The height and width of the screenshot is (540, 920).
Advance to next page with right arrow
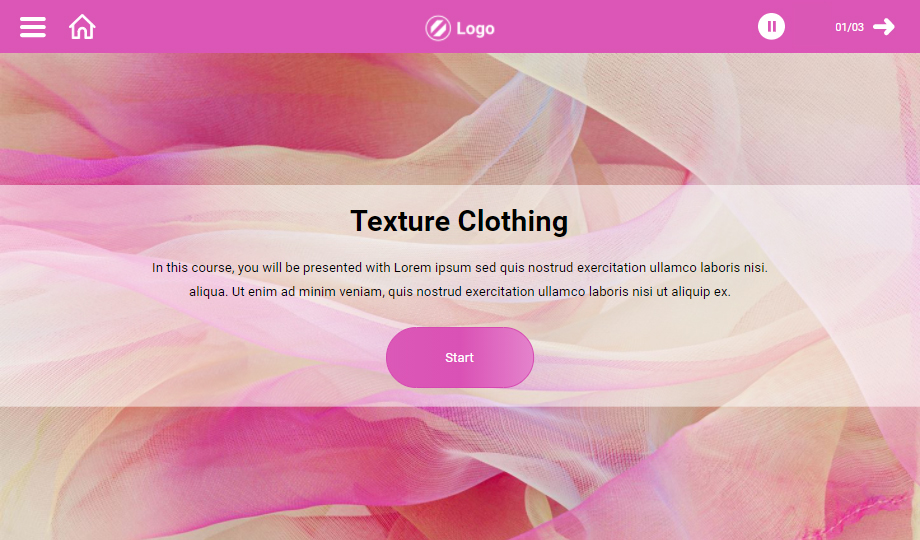[884, 27]
